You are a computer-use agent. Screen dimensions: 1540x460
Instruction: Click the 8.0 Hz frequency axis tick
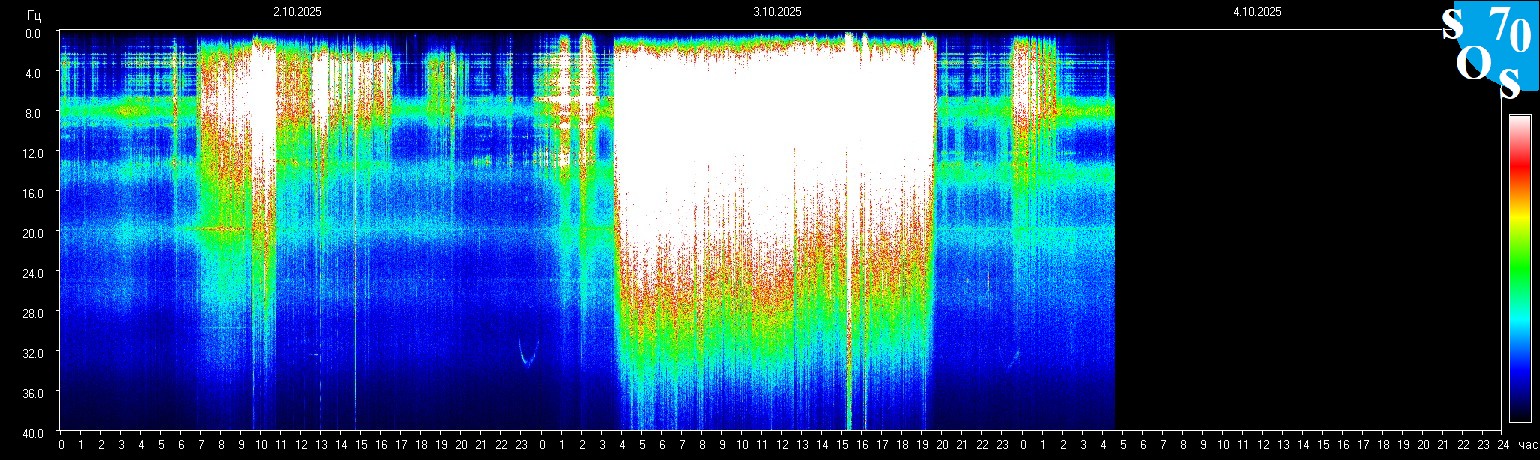(x=34, y=113)
